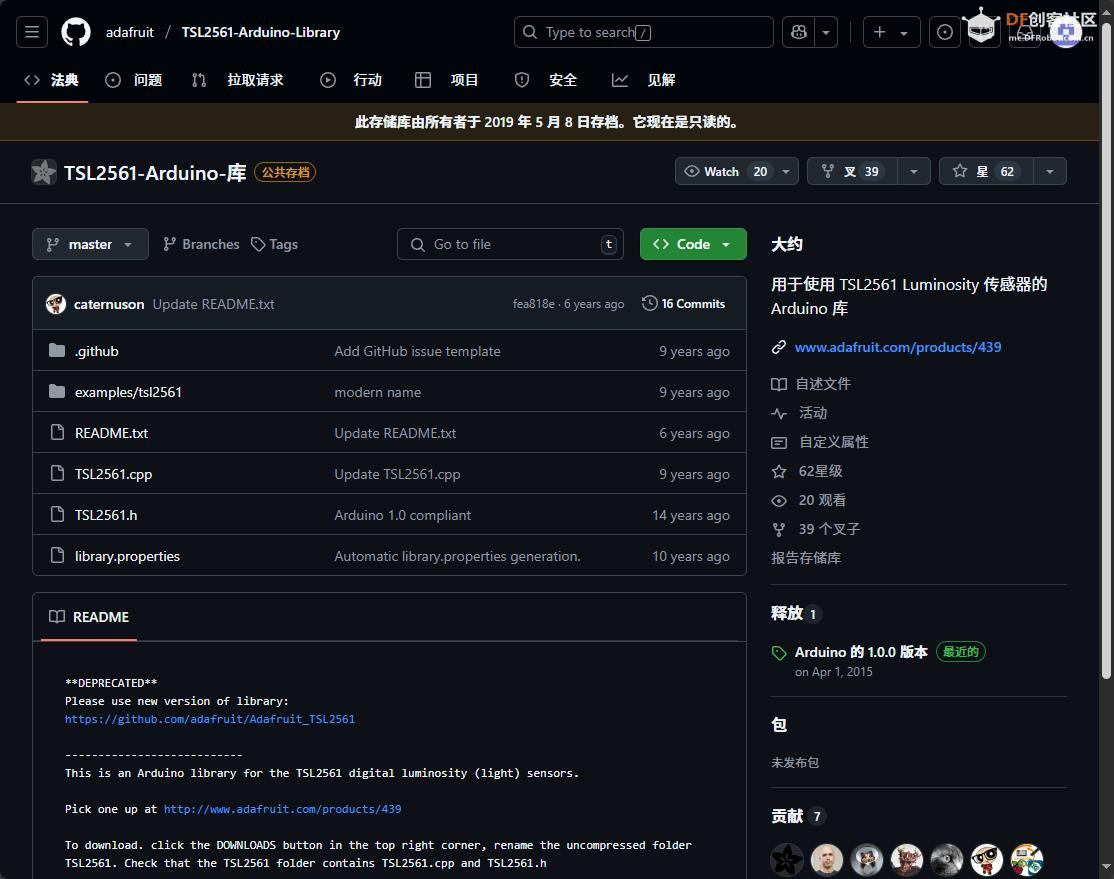Open first contributor avatar with star flower
The width and height of the screenshot is (1114, 879).
pyautogui.click(x=786, y=860)
